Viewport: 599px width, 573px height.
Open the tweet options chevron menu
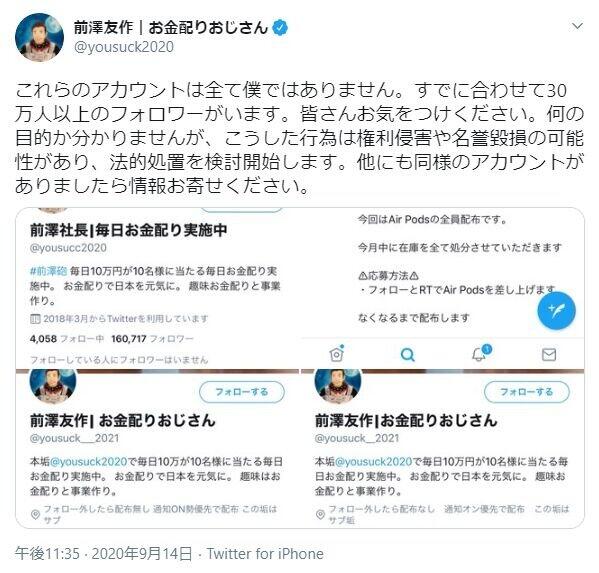pos(577,26)
